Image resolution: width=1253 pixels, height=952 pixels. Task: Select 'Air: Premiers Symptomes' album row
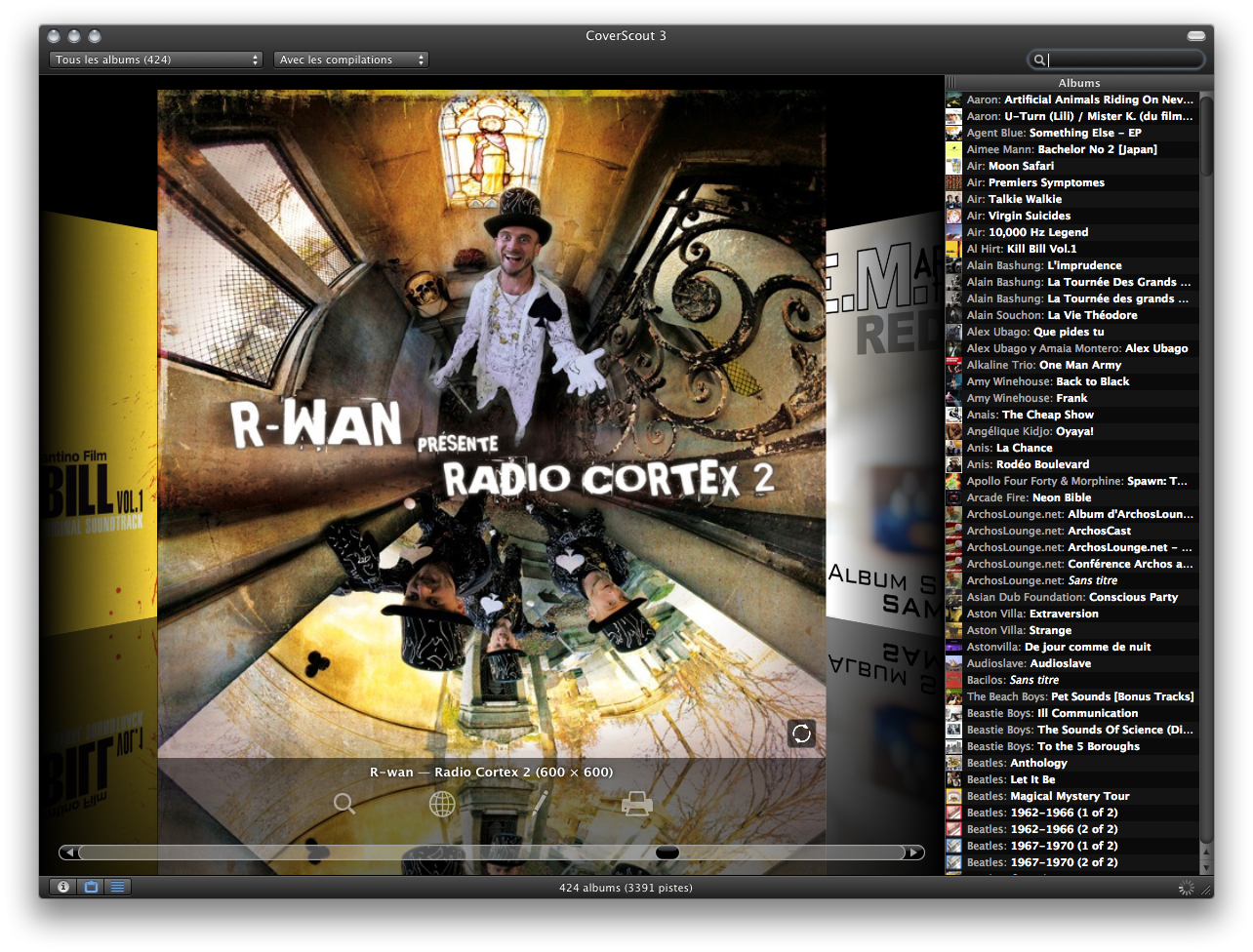click(1071, 182)
